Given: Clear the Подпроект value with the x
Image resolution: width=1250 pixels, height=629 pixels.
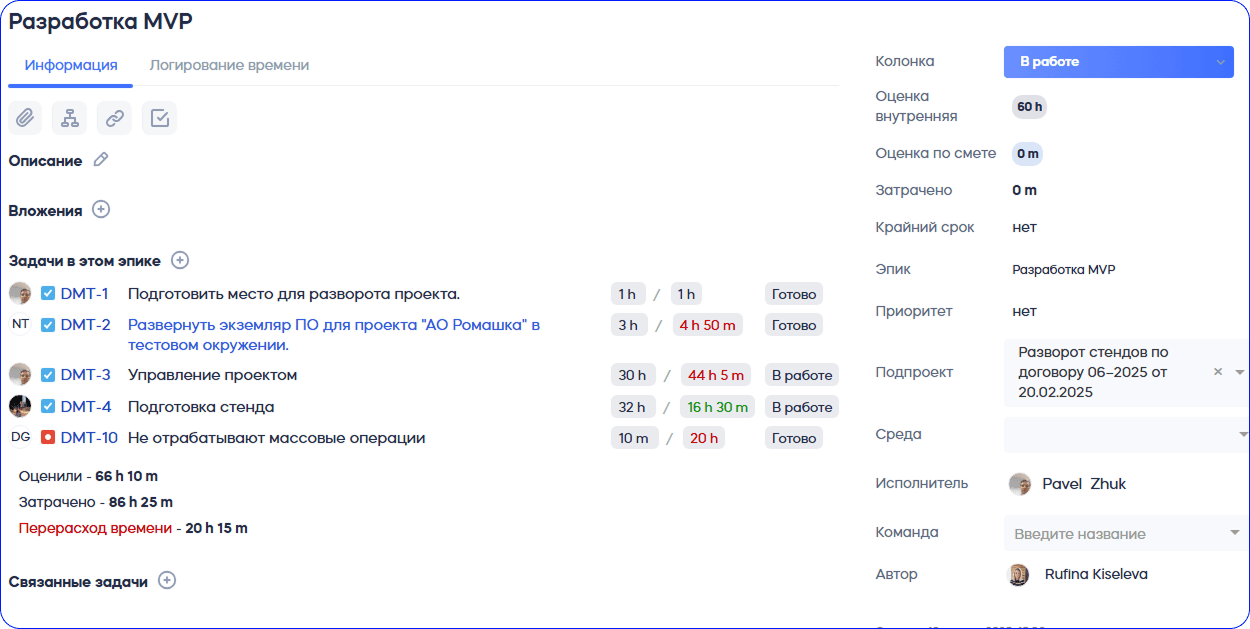Looking at the screenshot, I should [1218, 371].
